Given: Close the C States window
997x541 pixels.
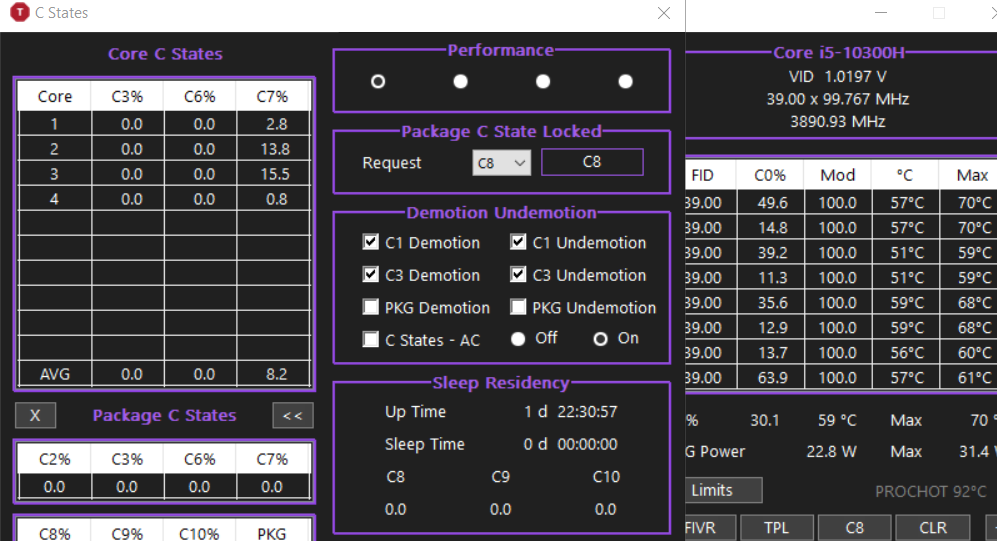Looking at the screenshot, I should tap(664, 13).
